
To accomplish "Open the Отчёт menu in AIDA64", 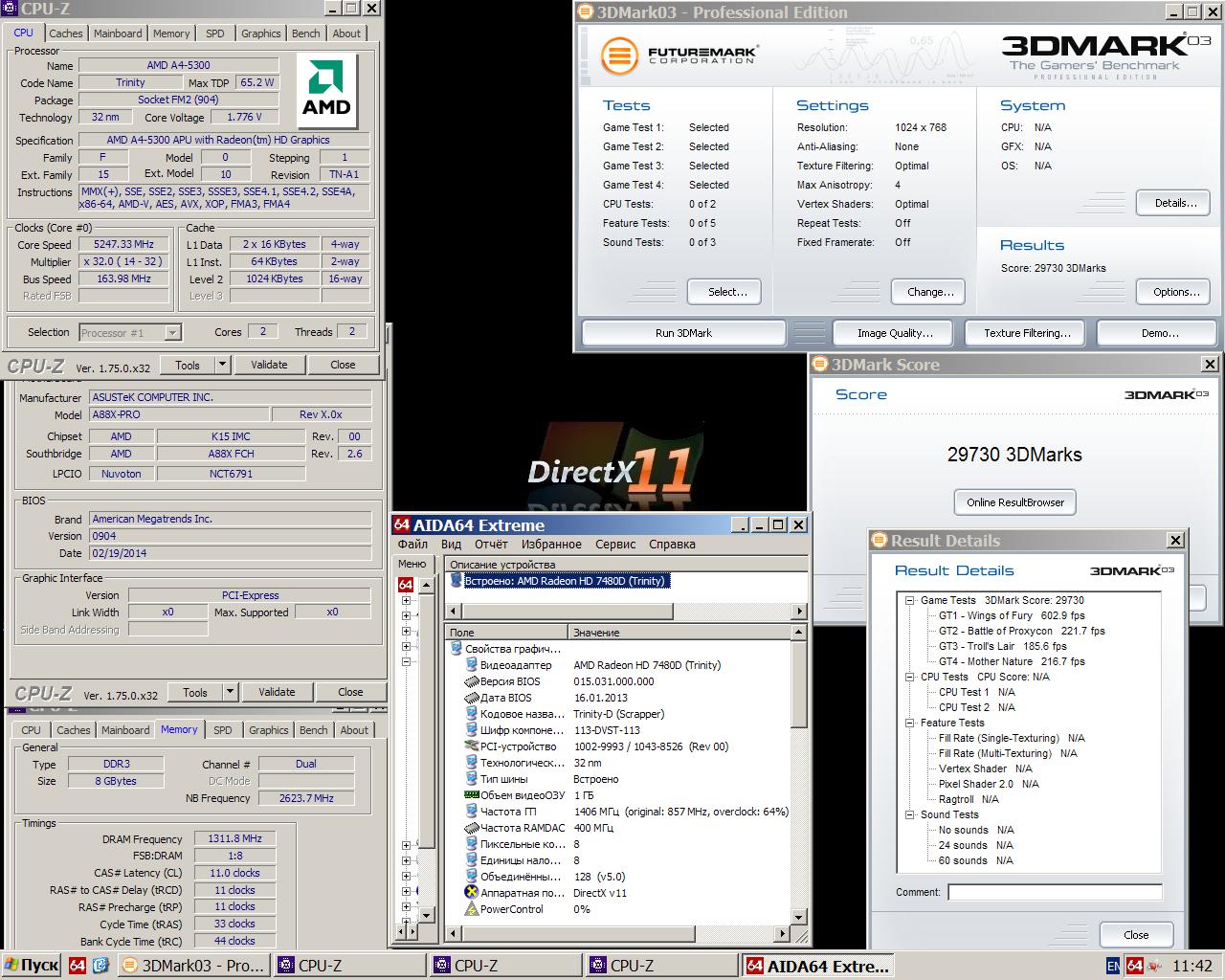I will tap(491, 544).
